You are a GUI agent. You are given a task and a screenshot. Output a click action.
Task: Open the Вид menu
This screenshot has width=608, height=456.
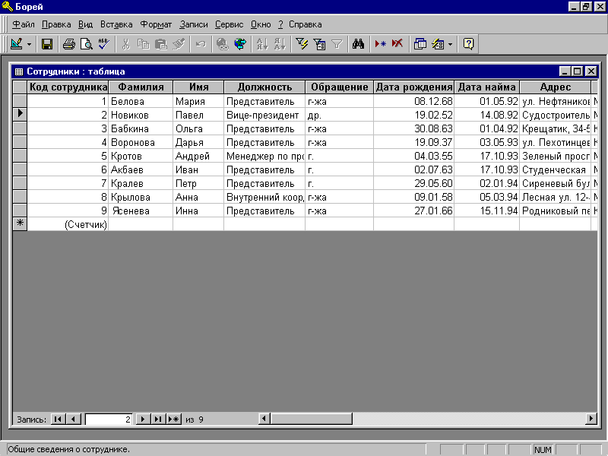85,24
